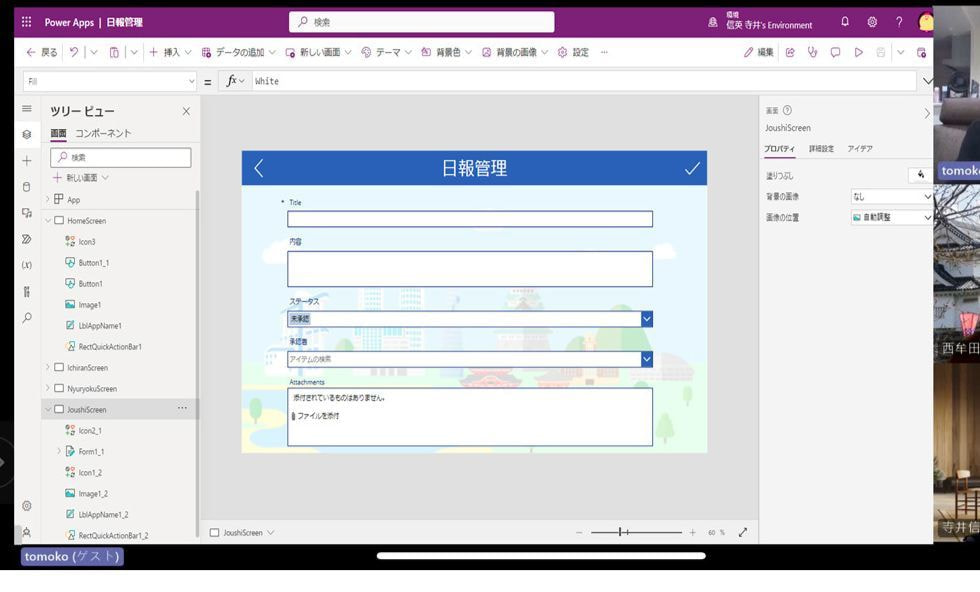The height and width of the screenshot is (592, 980).
Task: Open the comments icon in the toolbar
Action: [835, 52]
